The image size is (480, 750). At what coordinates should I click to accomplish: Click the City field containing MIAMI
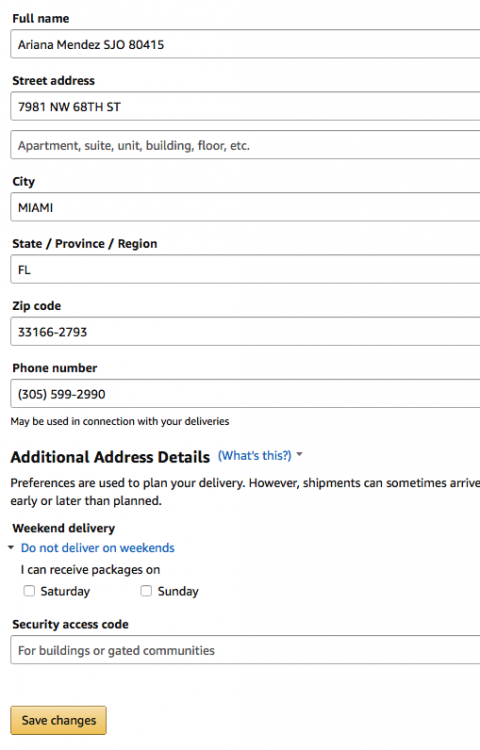click(245, 207)
